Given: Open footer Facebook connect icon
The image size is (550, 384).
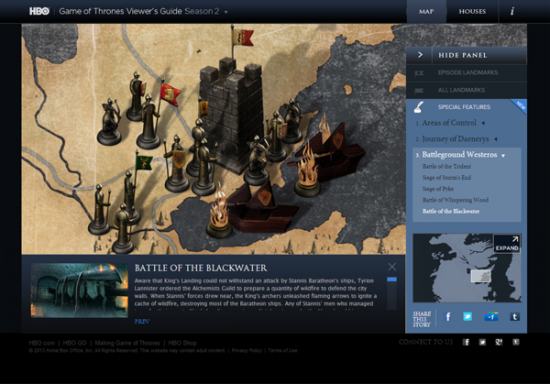Looking at the screenshot, I should (466, 342).
